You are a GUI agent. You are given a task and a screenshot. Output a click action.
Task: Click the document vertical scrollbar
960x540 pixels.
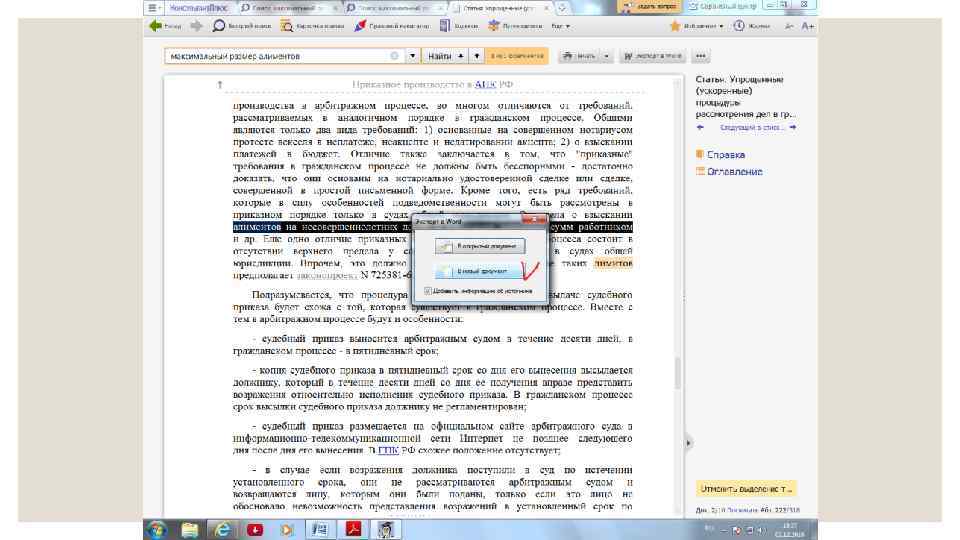[678, 372]
